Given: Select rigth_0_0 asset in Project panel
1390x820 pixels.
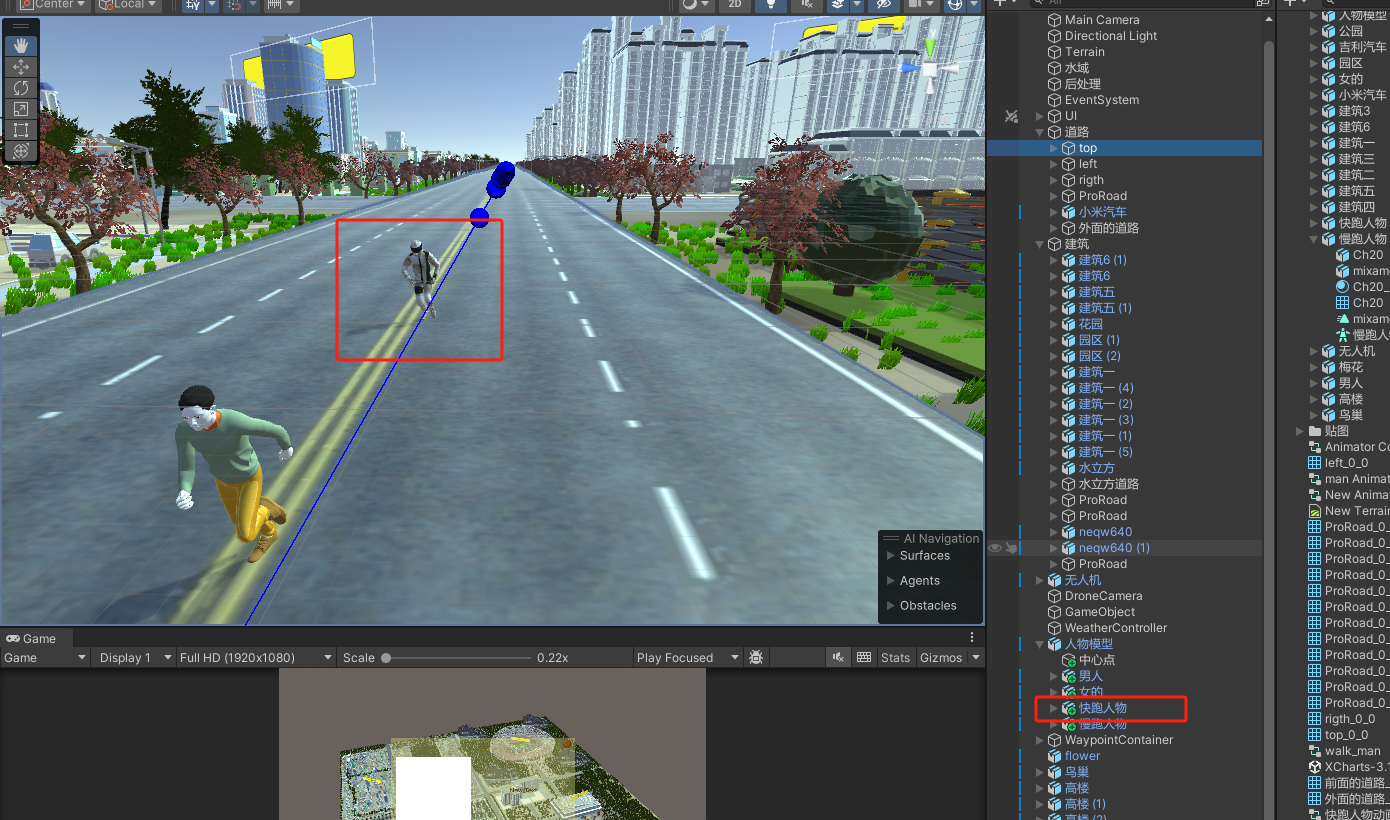Looking at the screenshot, I should pos(1349,719).
